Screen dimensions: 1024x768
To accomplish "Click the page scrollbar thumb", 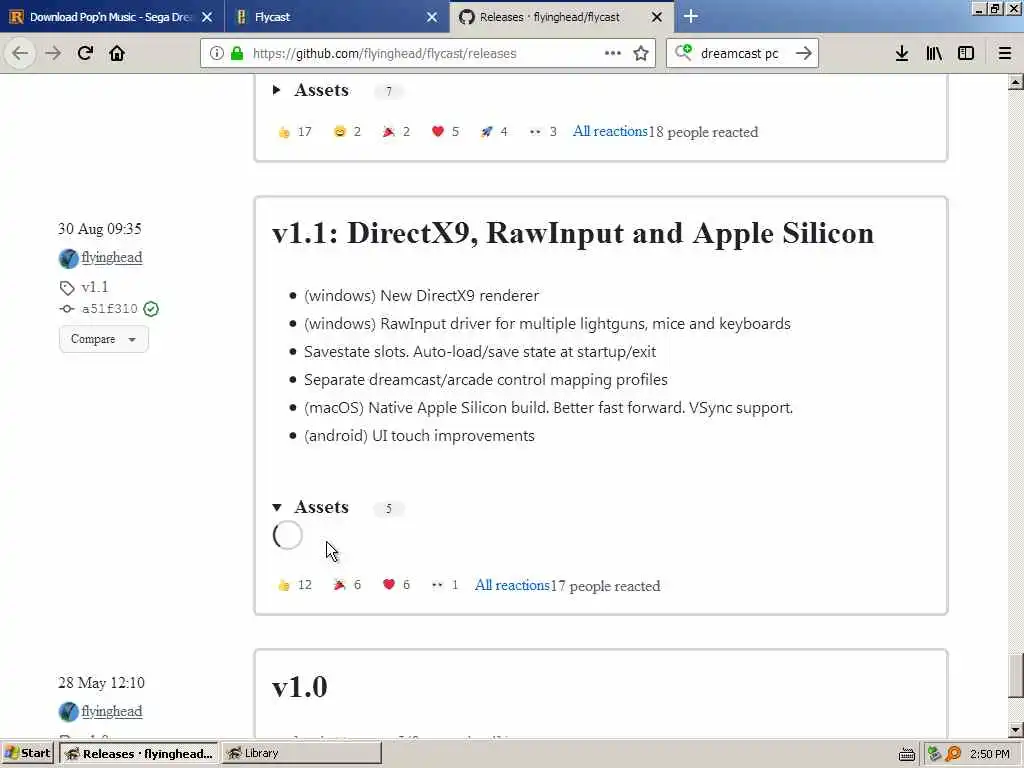I will point(1015,676).
